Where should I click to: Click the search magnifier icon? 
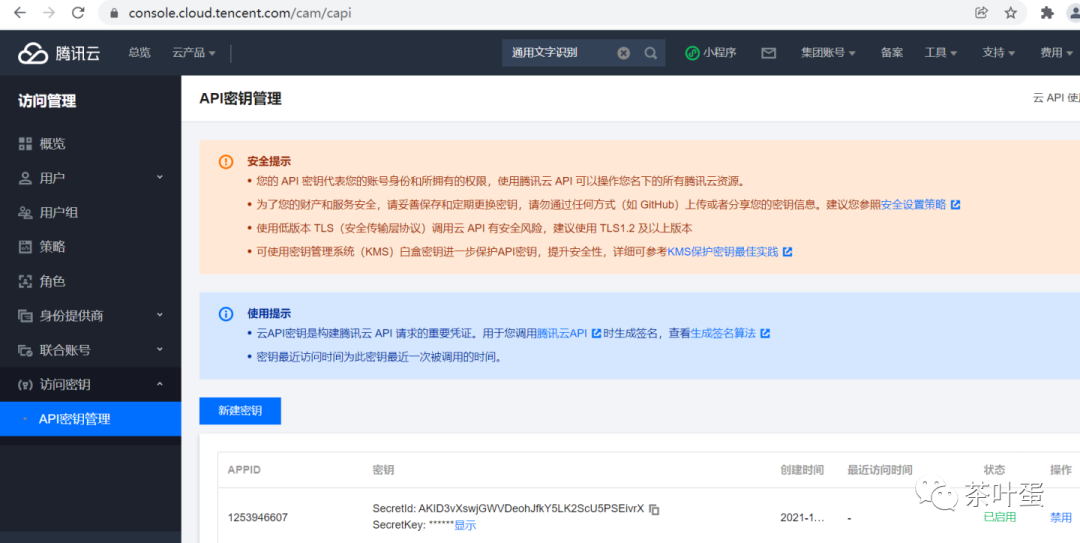tap(650, 53)
